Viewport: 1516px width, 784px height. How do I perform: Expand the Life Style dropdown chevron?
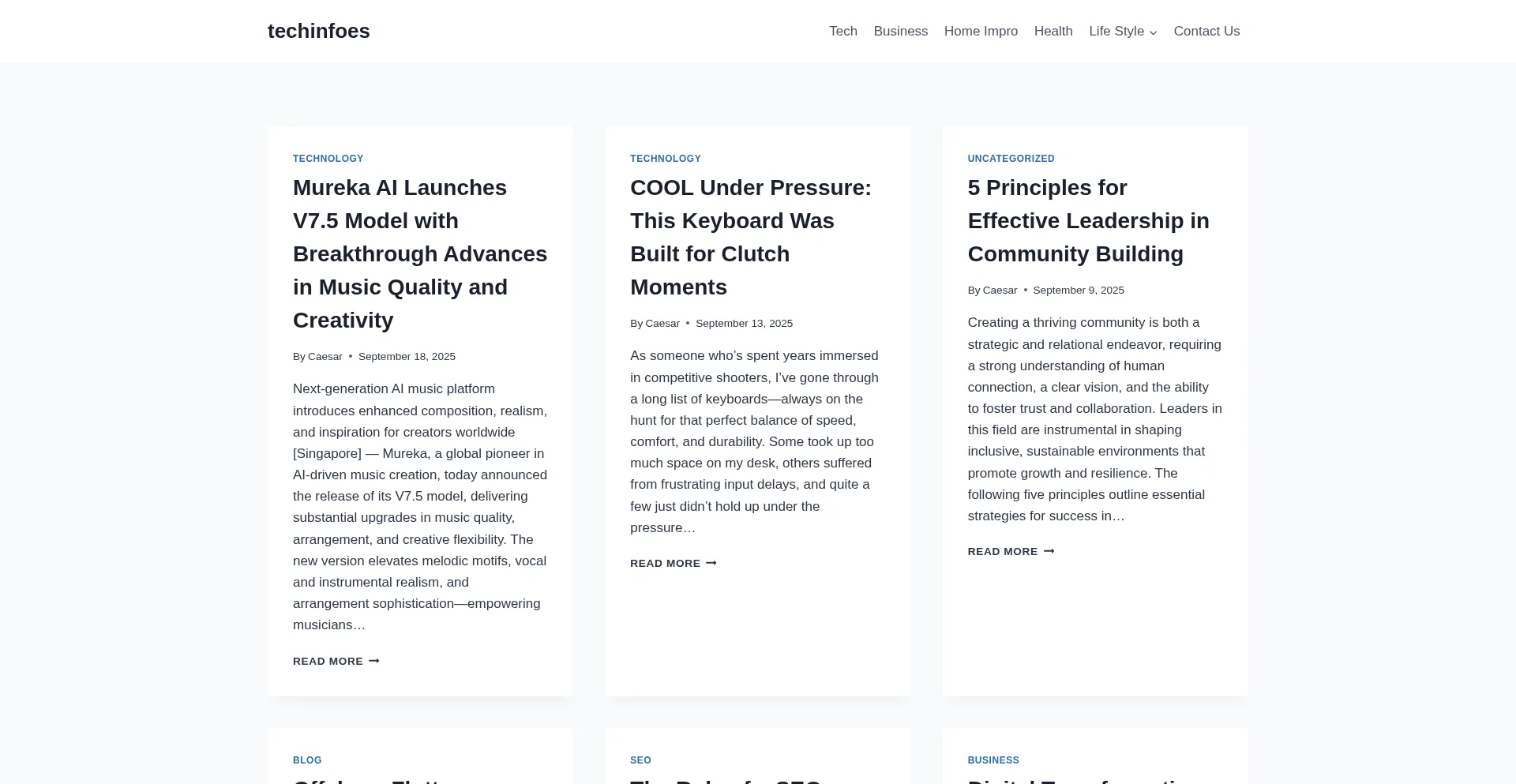pos(1153,32)
